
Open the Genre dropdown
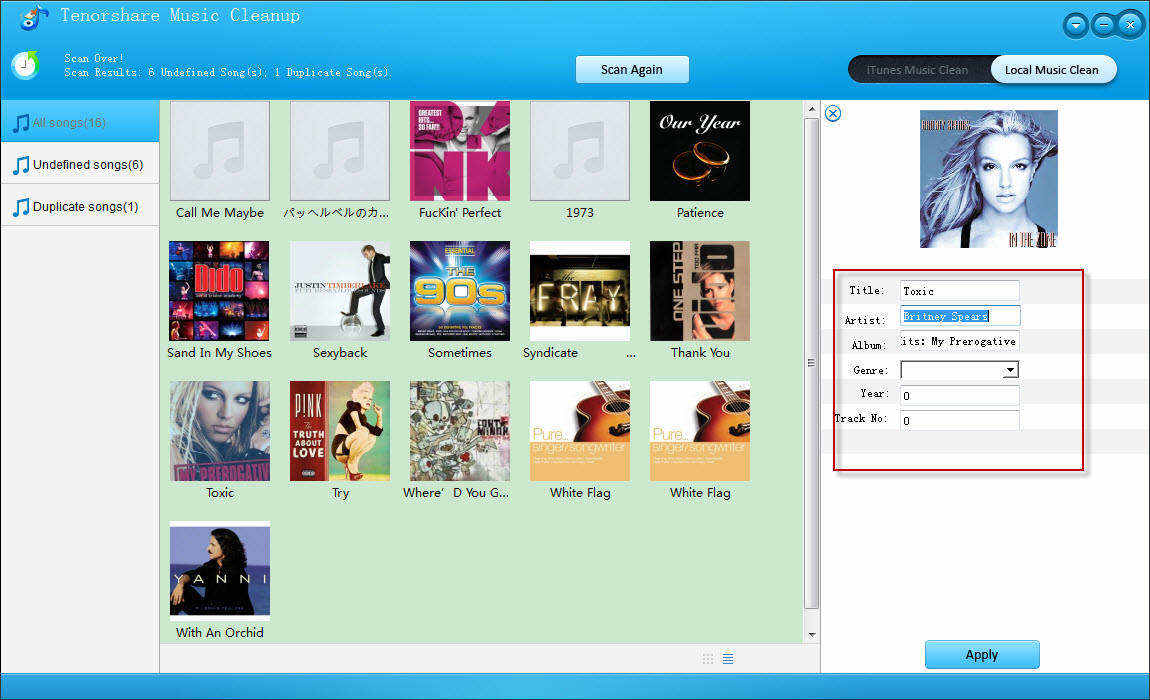point(1011,370)
